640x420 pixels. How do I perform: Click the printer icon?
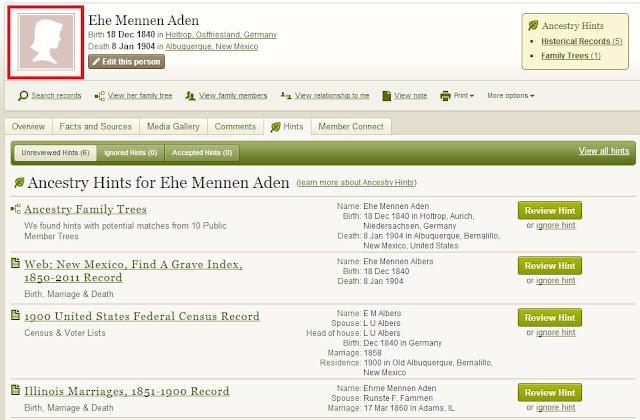coord(445,96)
